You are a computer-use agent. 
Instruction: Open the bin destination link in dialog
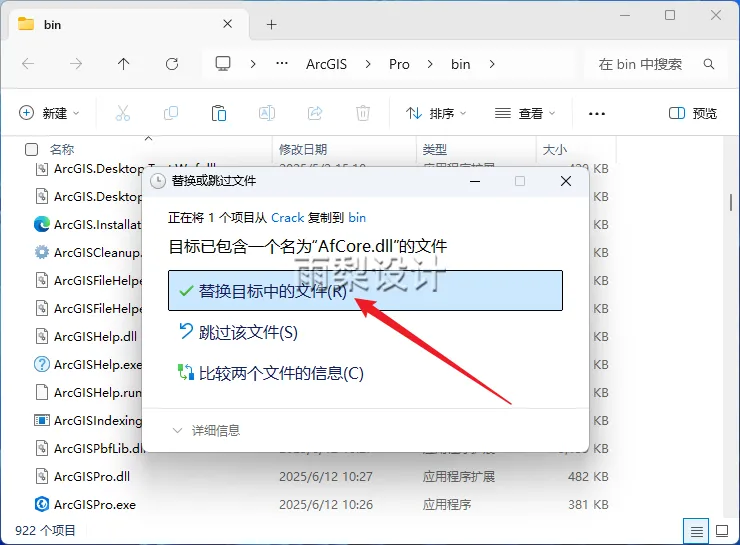[357, 218]
